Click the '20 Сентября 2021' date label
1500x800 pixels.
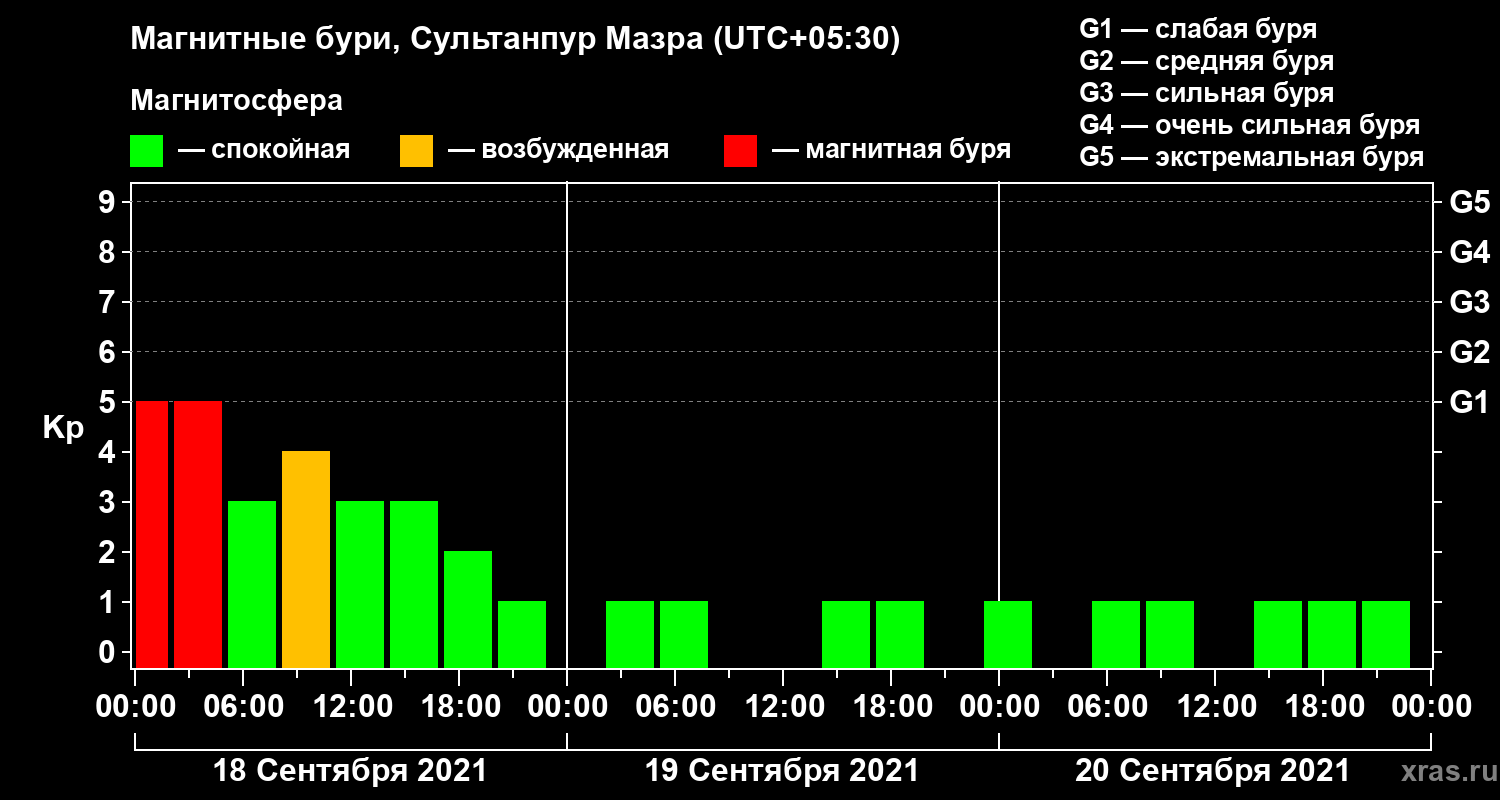pos(1213,771)
